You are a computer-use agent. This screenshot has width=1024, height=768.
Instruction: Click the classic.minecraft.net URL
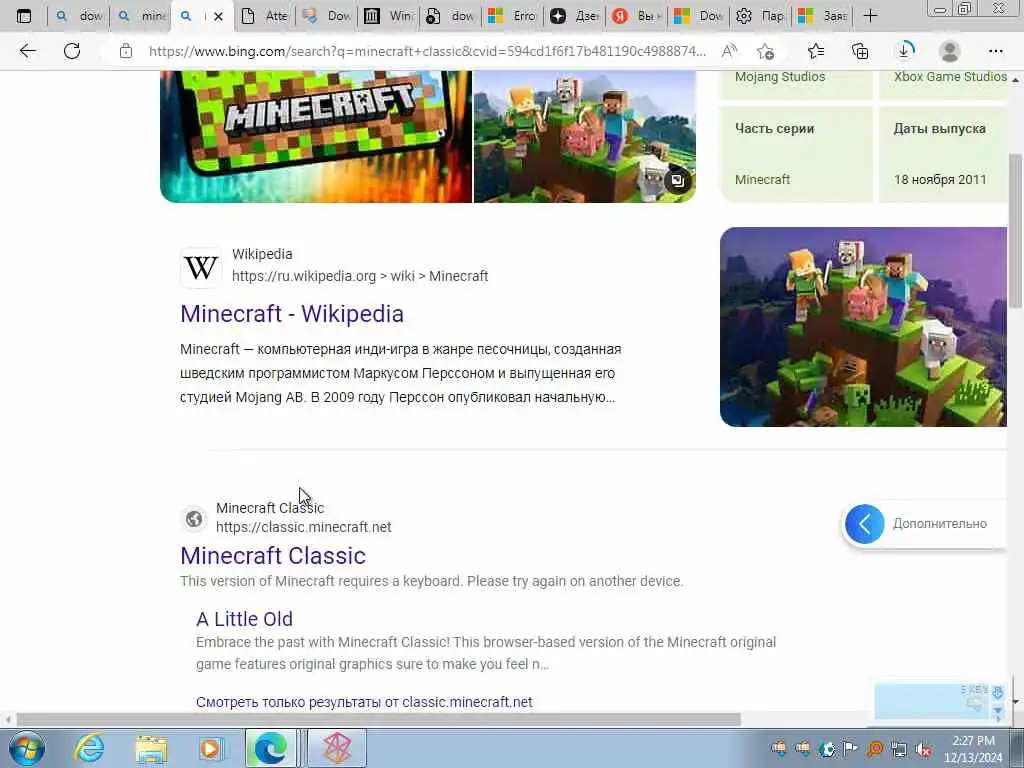(304, 527)
